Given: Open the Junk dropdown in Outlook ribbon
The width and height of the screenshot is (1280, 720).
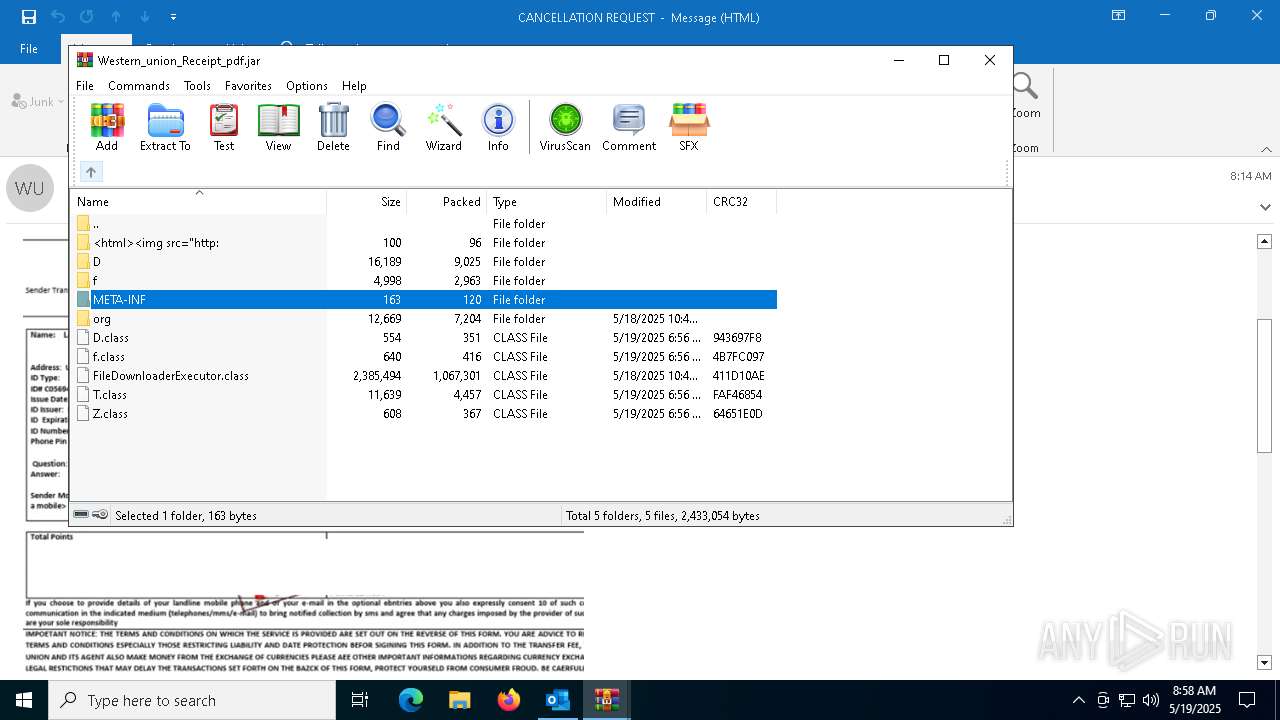Looking at the screenshot, I should coord(38,101).
